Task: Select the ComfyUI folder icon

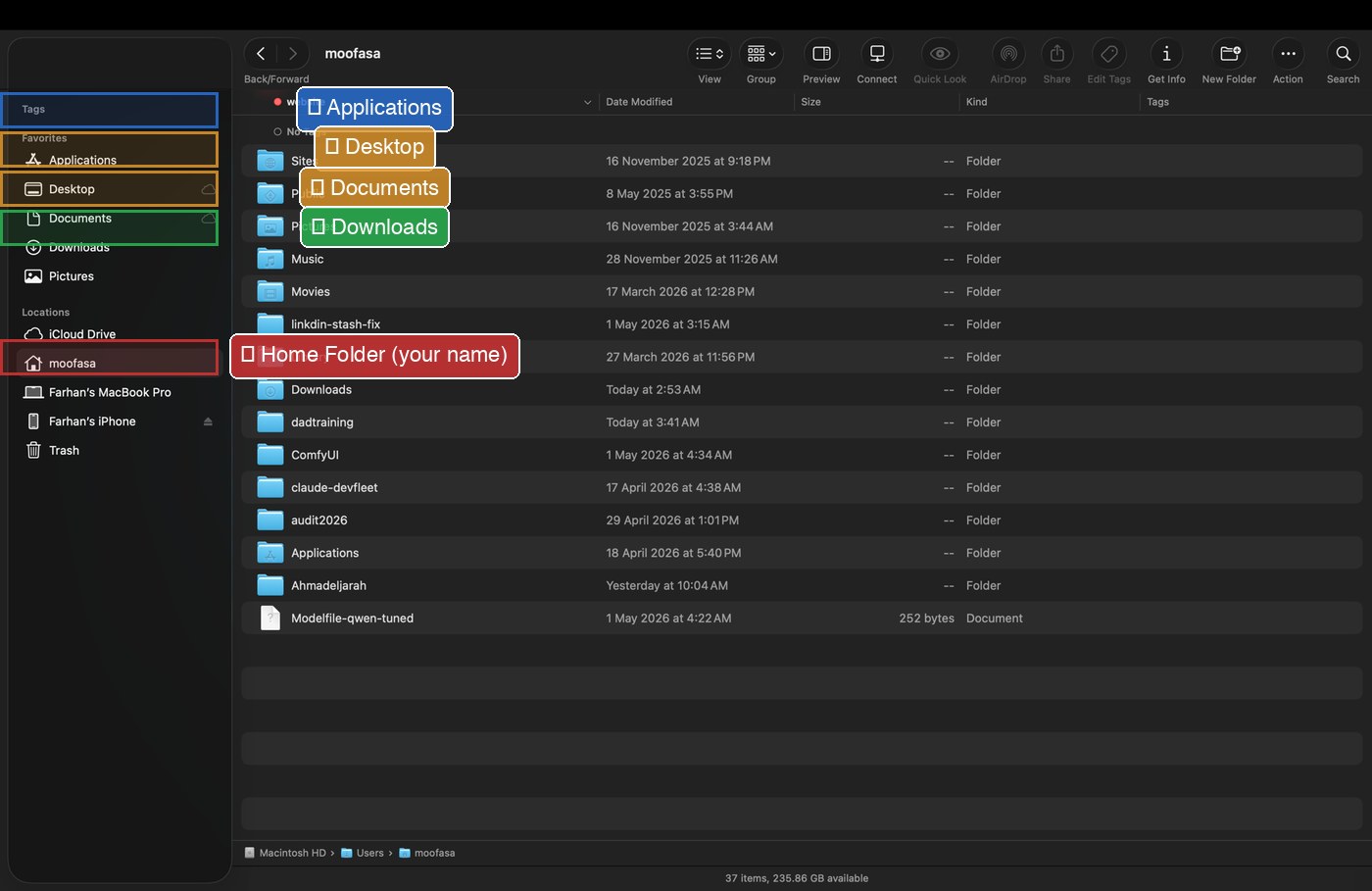Action: 269,455
